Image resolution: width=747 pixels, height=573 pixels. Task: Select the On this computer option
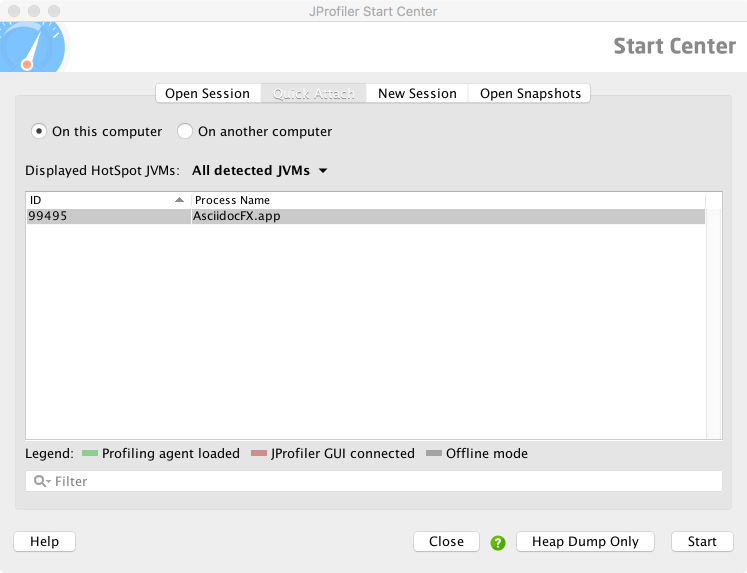pos(39,131)
